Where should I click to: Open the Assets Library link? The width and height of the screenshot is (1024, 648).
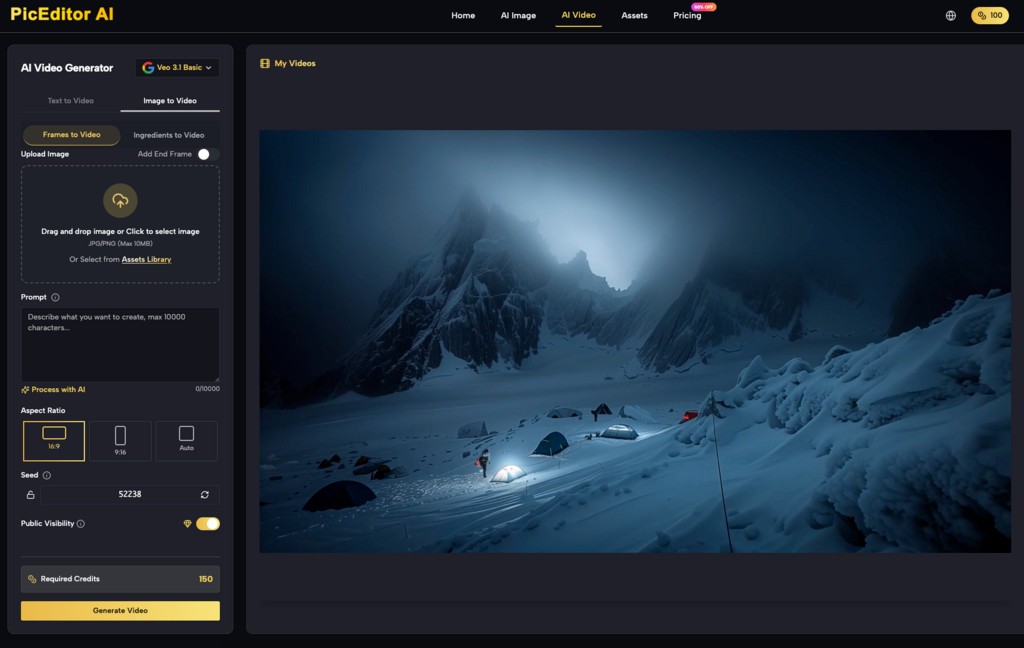coord(146,259)
